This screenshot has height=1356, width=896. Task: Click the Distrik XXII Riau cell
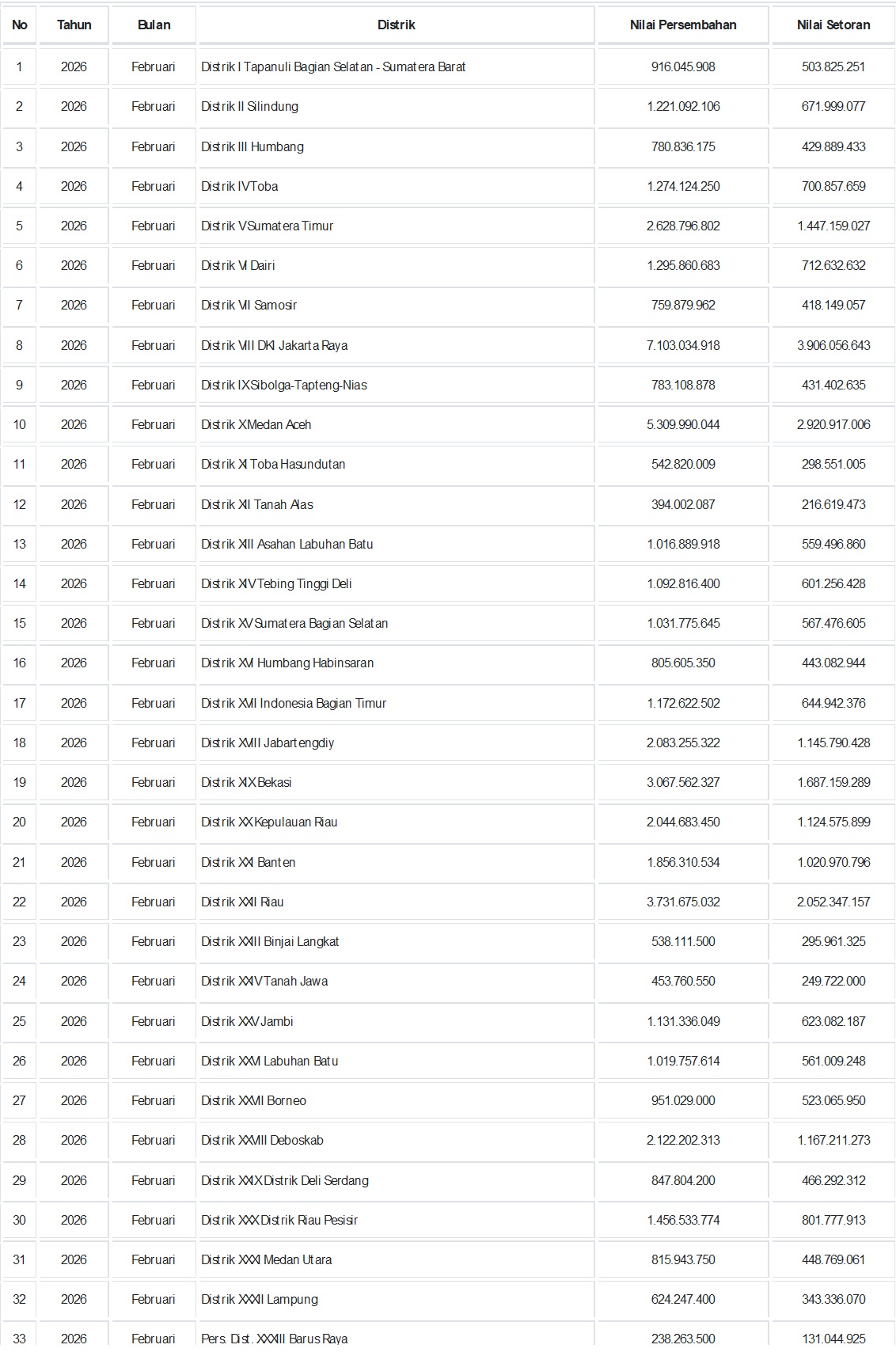point(242,902)
